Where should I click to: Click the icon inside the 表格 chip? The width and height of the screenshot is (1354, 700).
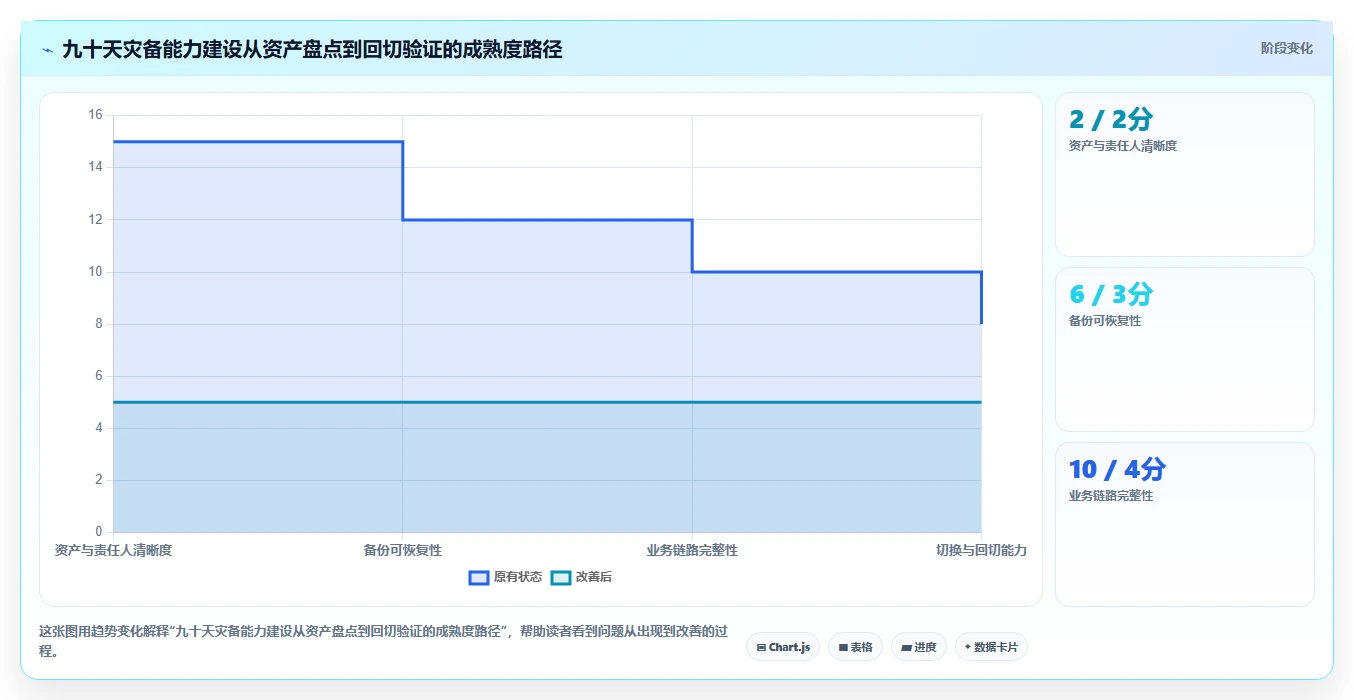(x=843, y=647)
